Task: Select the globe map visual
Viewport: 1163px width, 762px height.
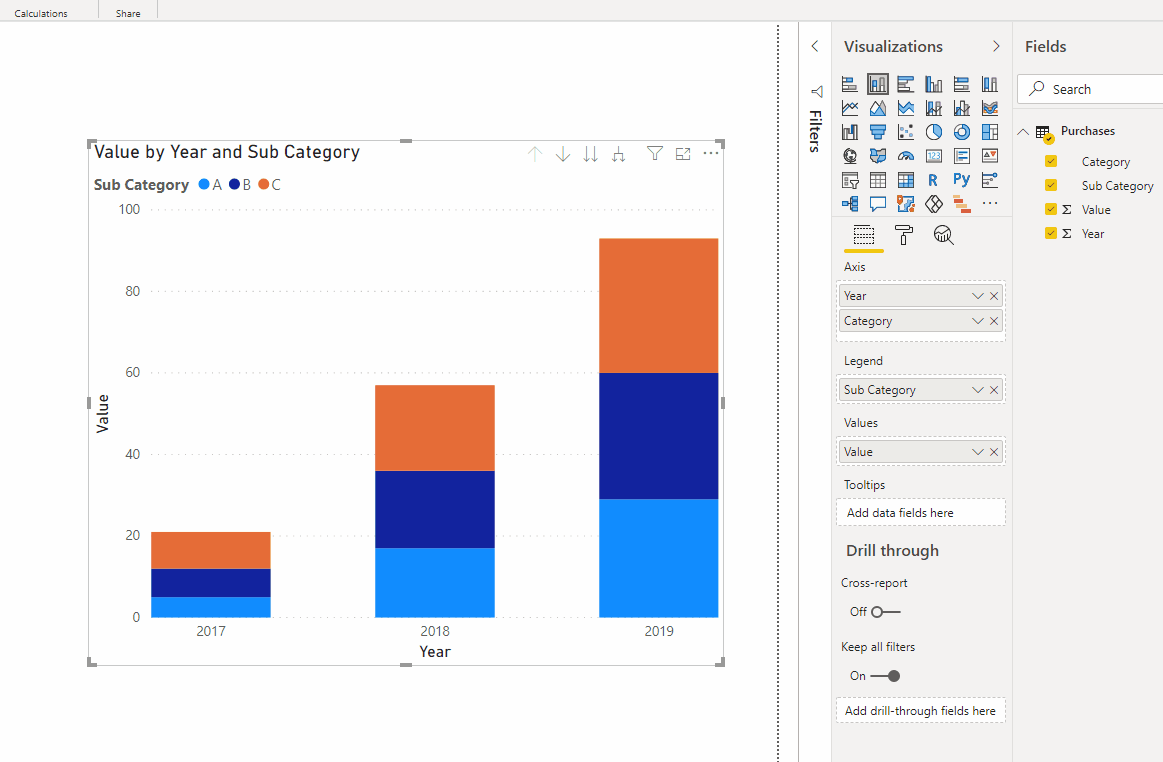Action: pos(850,156)
